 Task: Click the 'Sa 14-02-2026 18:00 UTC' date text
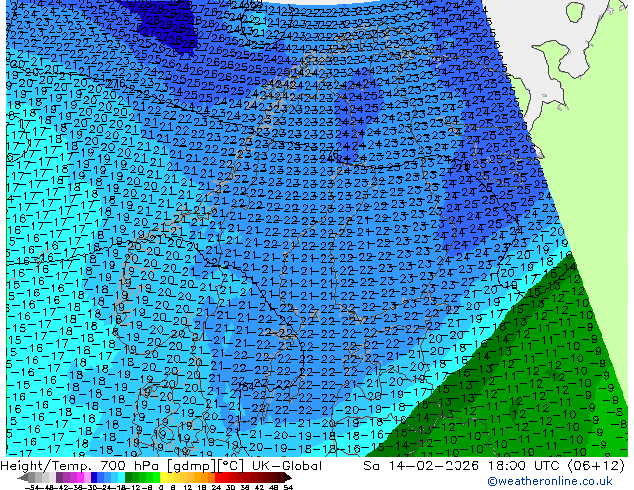pyautogui.click(x=463, y=466)
